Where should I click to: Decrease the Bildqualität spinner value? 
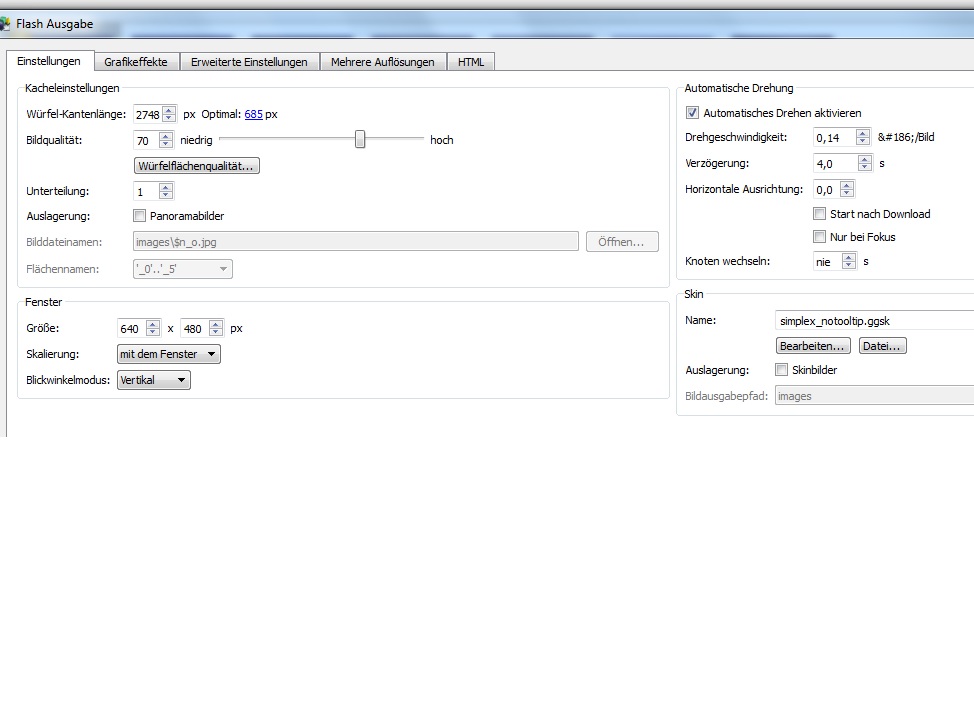click(x=167, y=144)
